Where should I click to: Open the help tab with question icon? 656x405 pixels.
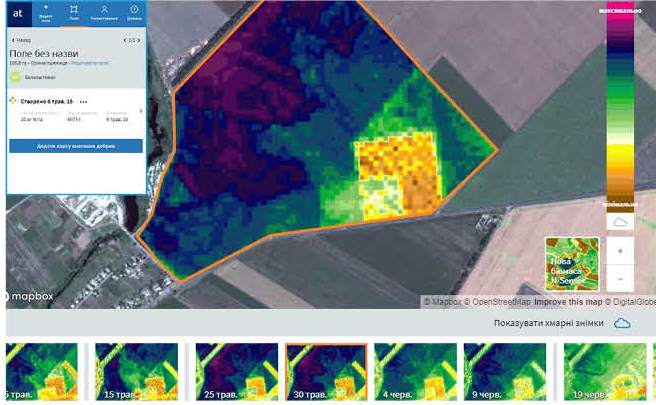pyautogui.click(x=133, y=13)
